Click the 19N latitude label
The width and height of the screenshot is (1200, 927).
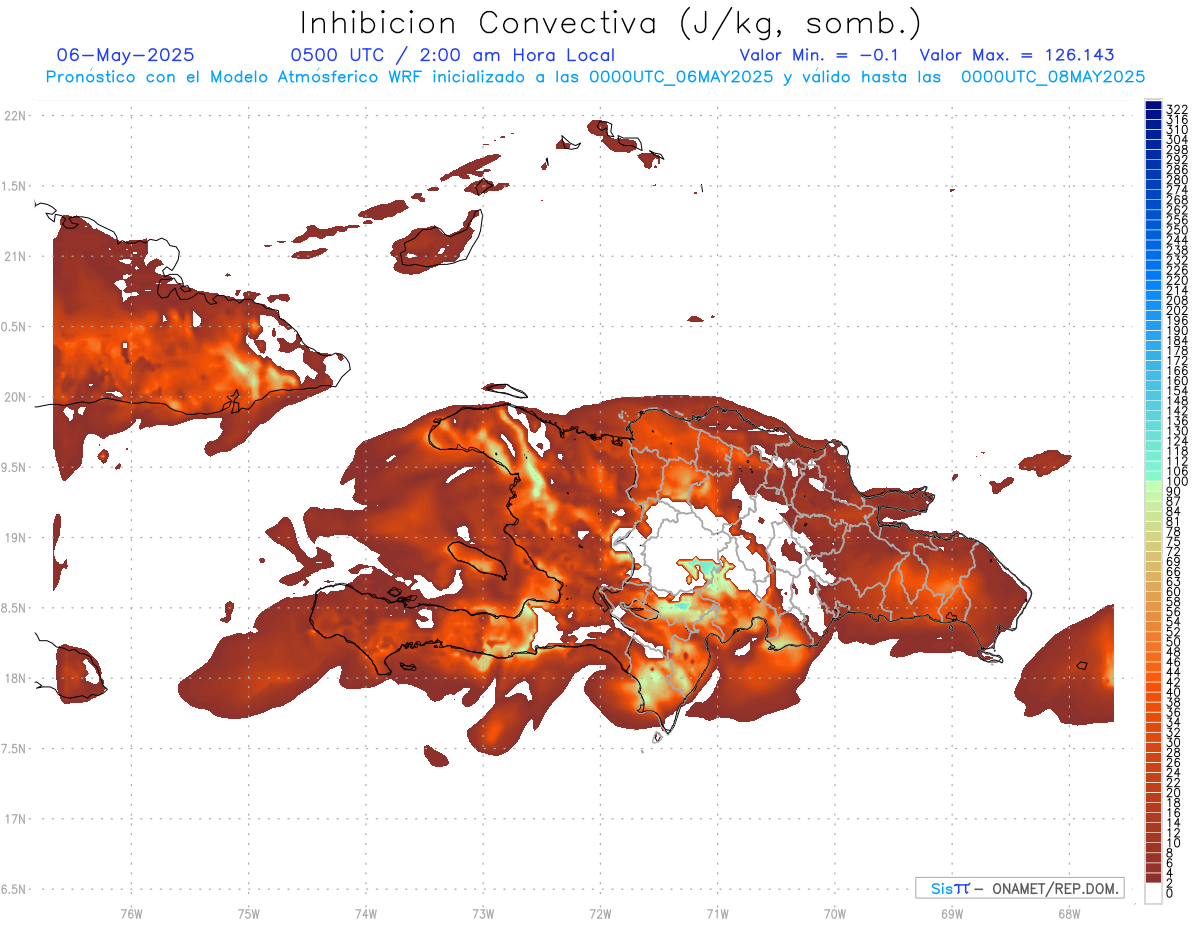15,538
